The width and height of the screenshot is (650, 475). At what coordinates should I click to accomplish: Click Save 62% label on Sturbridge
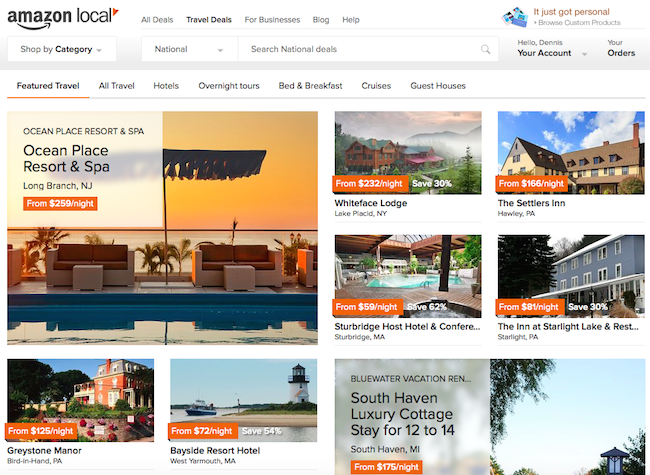427,307
